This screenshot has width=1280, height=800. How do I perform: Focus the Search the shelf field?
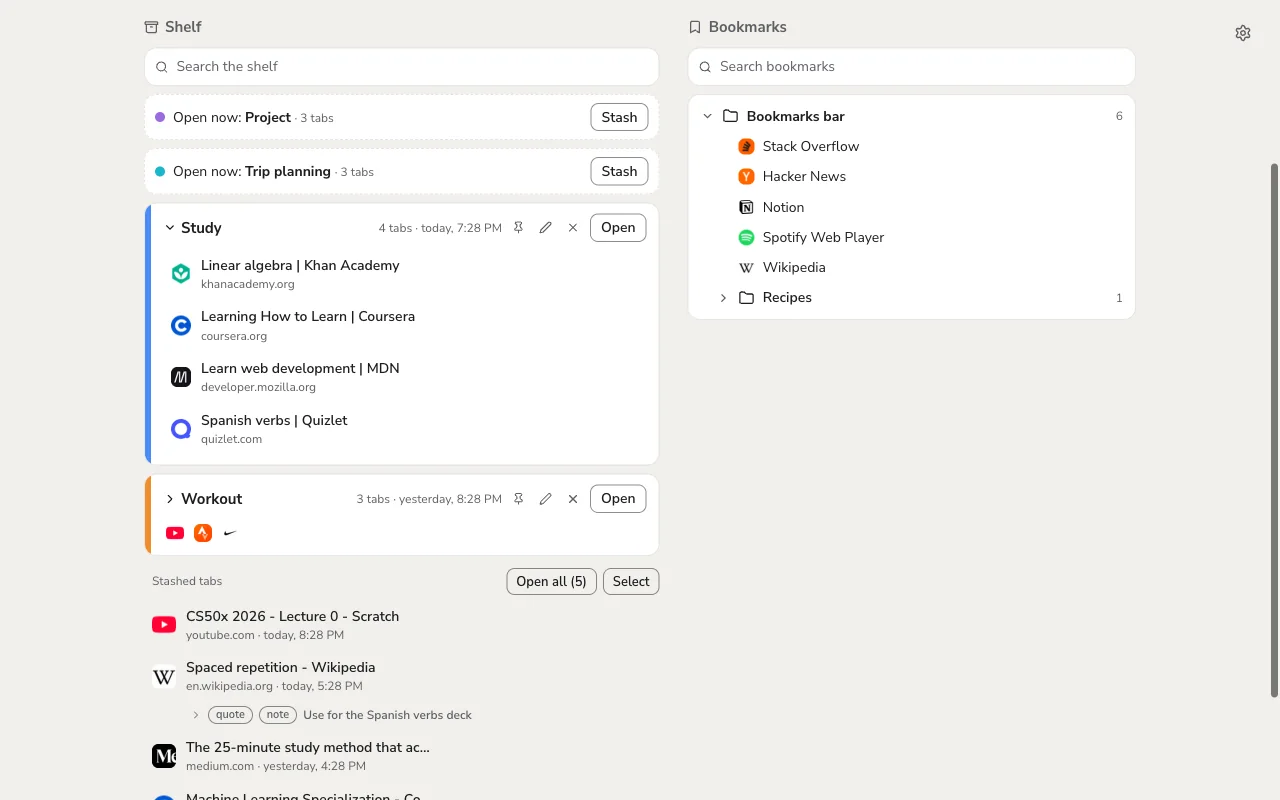click(x=401, y=67)
